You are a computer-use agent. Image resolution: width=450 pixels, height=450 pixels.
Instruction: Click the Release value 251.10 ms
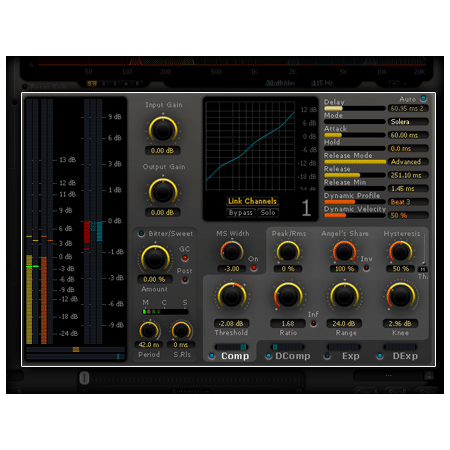click(x=408, y=175)
